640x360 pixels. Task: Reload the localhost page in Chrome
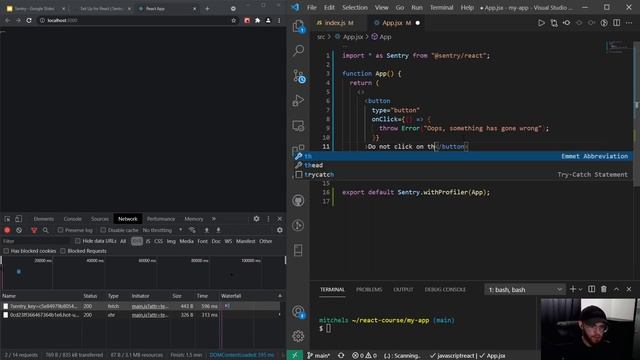(29, 20)
